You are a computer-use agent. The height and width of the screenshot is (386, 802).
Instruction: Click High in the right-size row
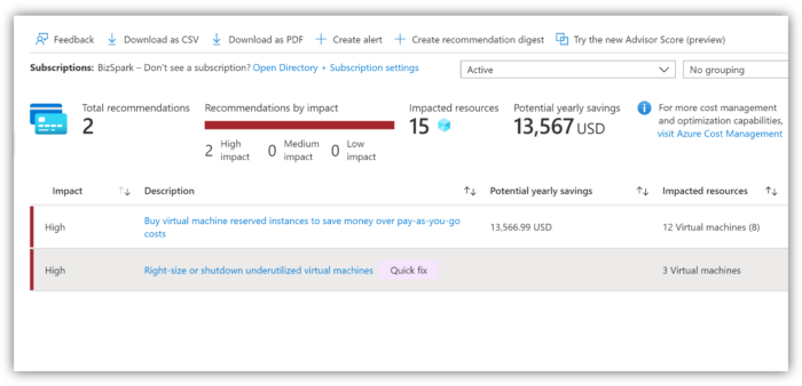tap(55, 270)
